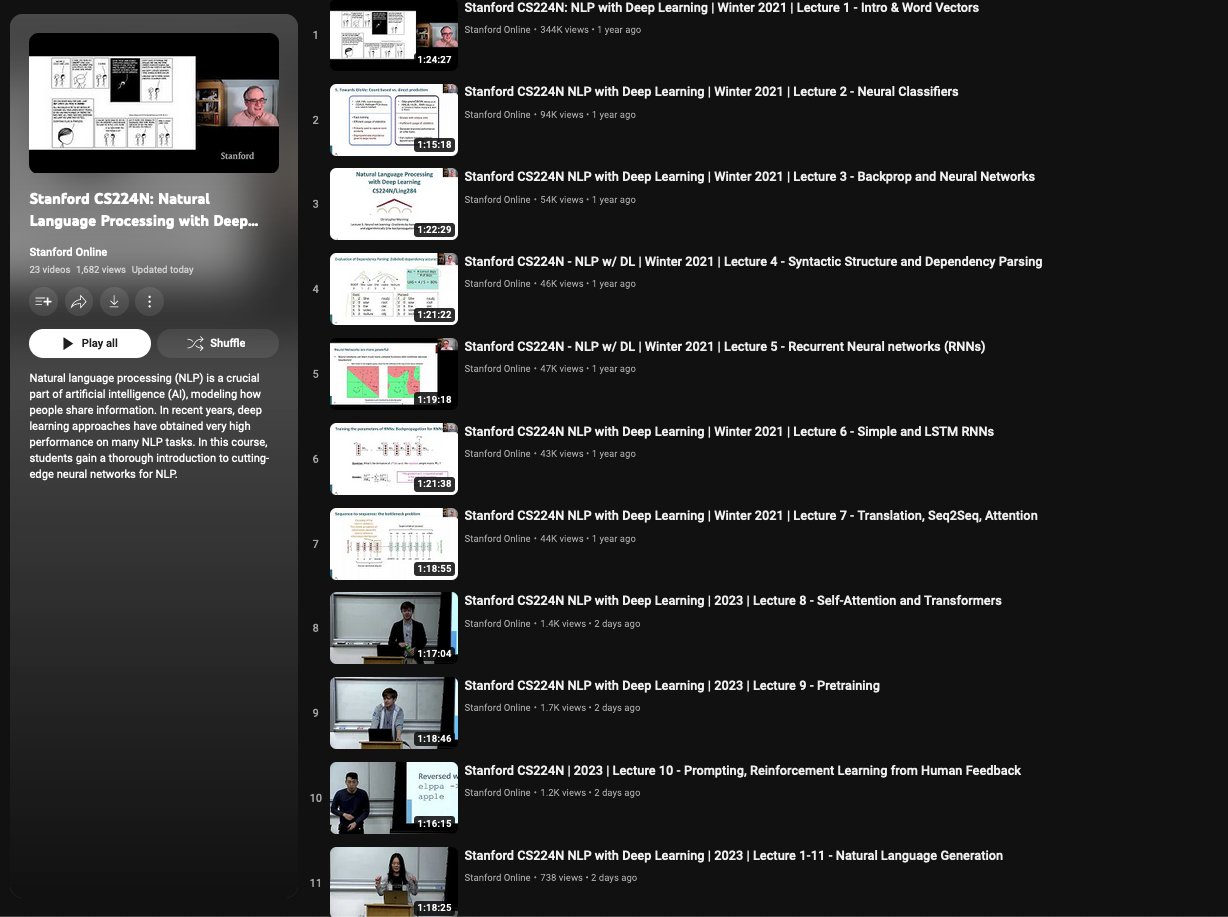
Task: Open Lecture 7 Translation, Seq2Seq, Attention title
Action: [751, 515]
